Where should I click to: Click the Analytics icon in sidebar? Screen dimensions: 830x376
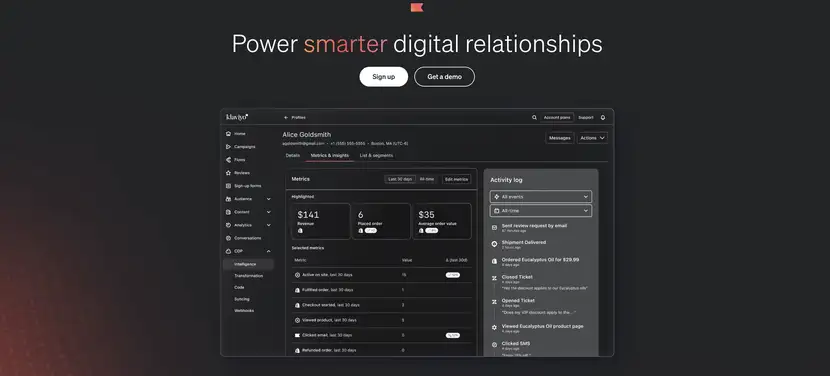(x=228, y=225)
